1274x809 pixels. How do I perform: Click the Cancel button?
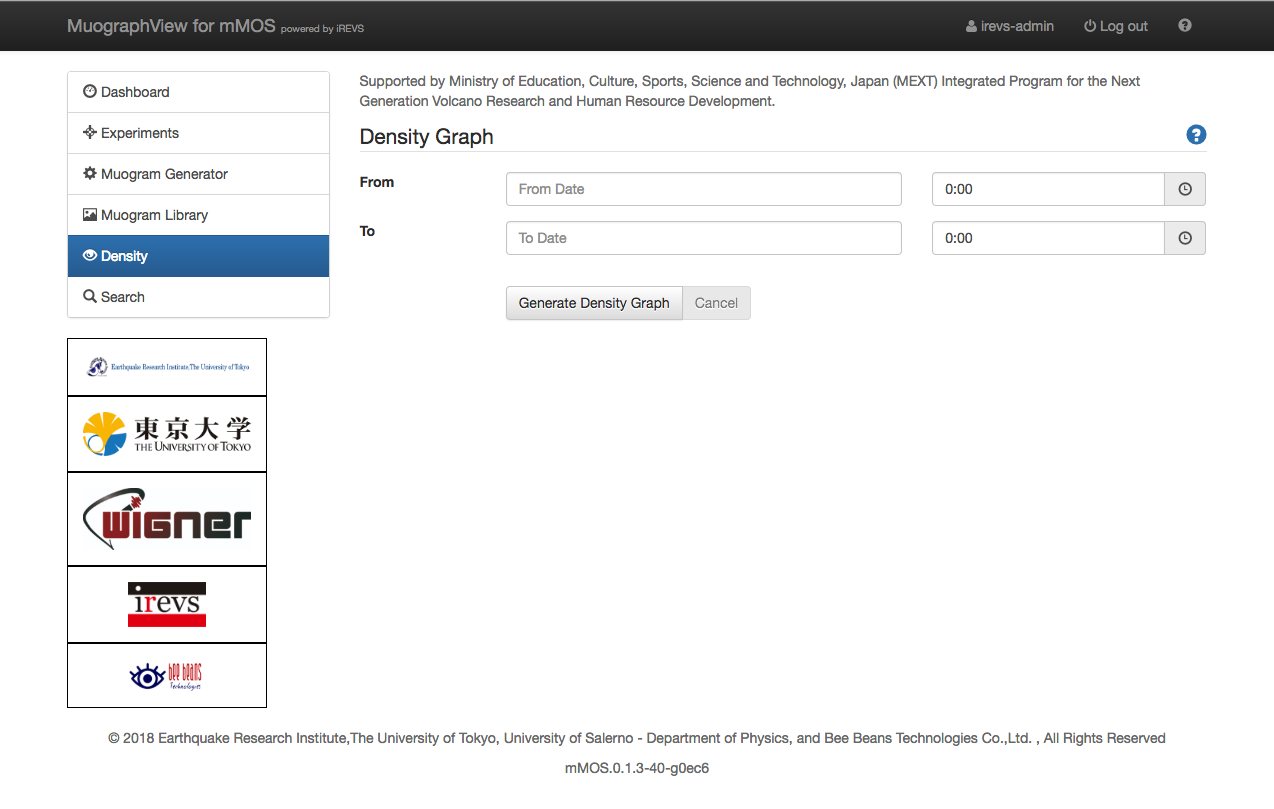point(716,303)
